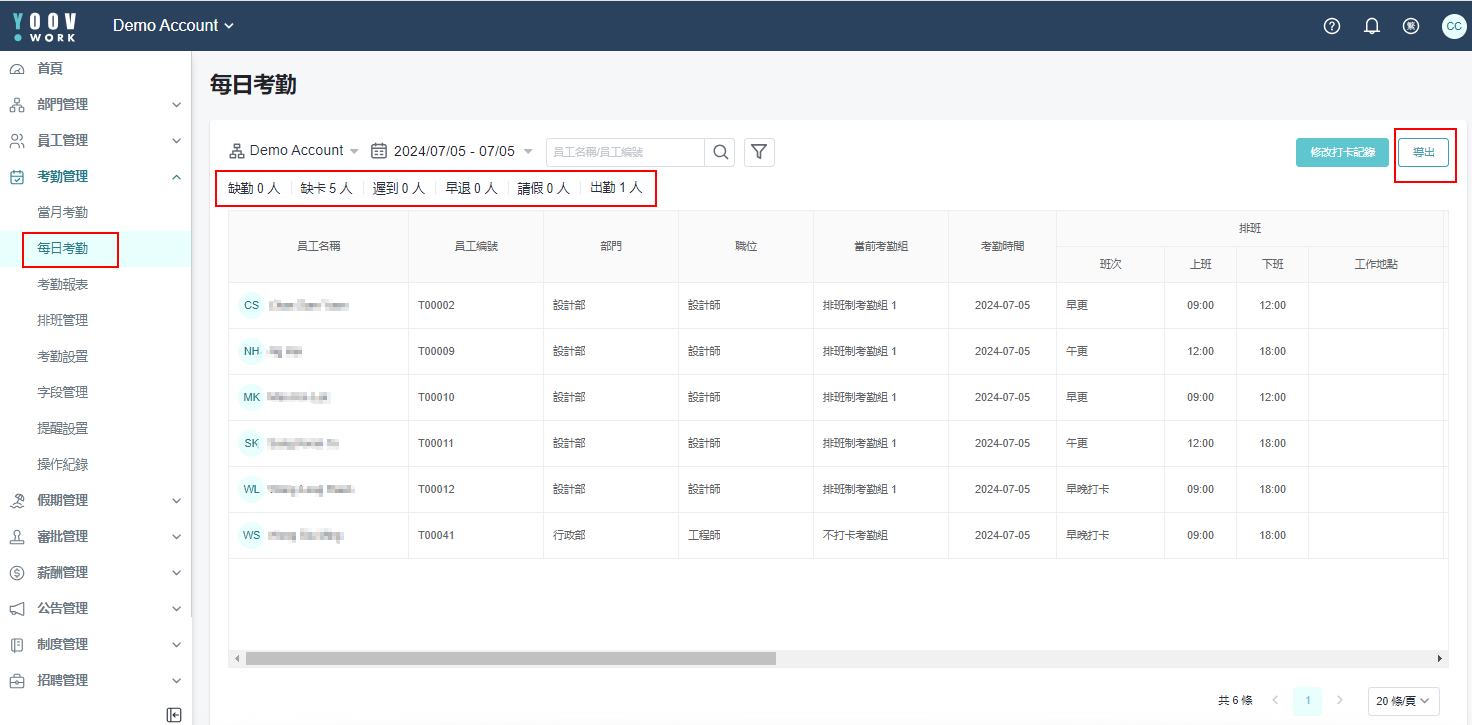1472x725 pixels.
Task: Focus the employee name search field
Action: click(625, 152)
